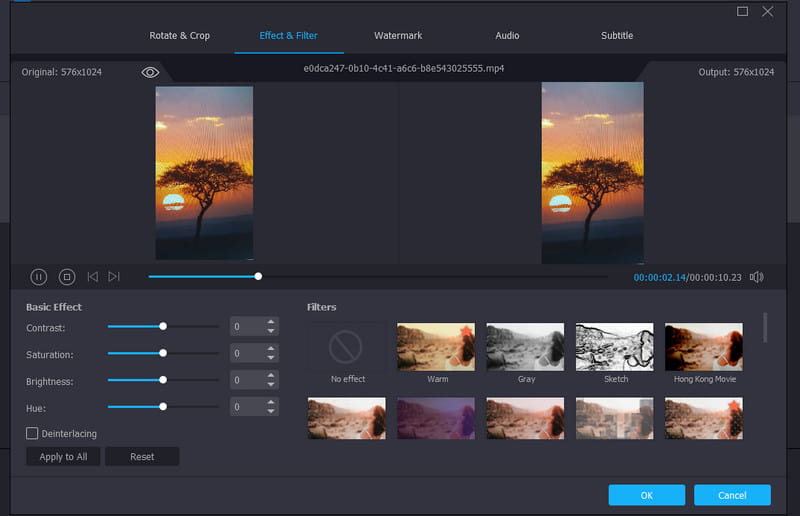Mute the preview volume
This screenshot has height=516, width=800.
pos(757,277)
